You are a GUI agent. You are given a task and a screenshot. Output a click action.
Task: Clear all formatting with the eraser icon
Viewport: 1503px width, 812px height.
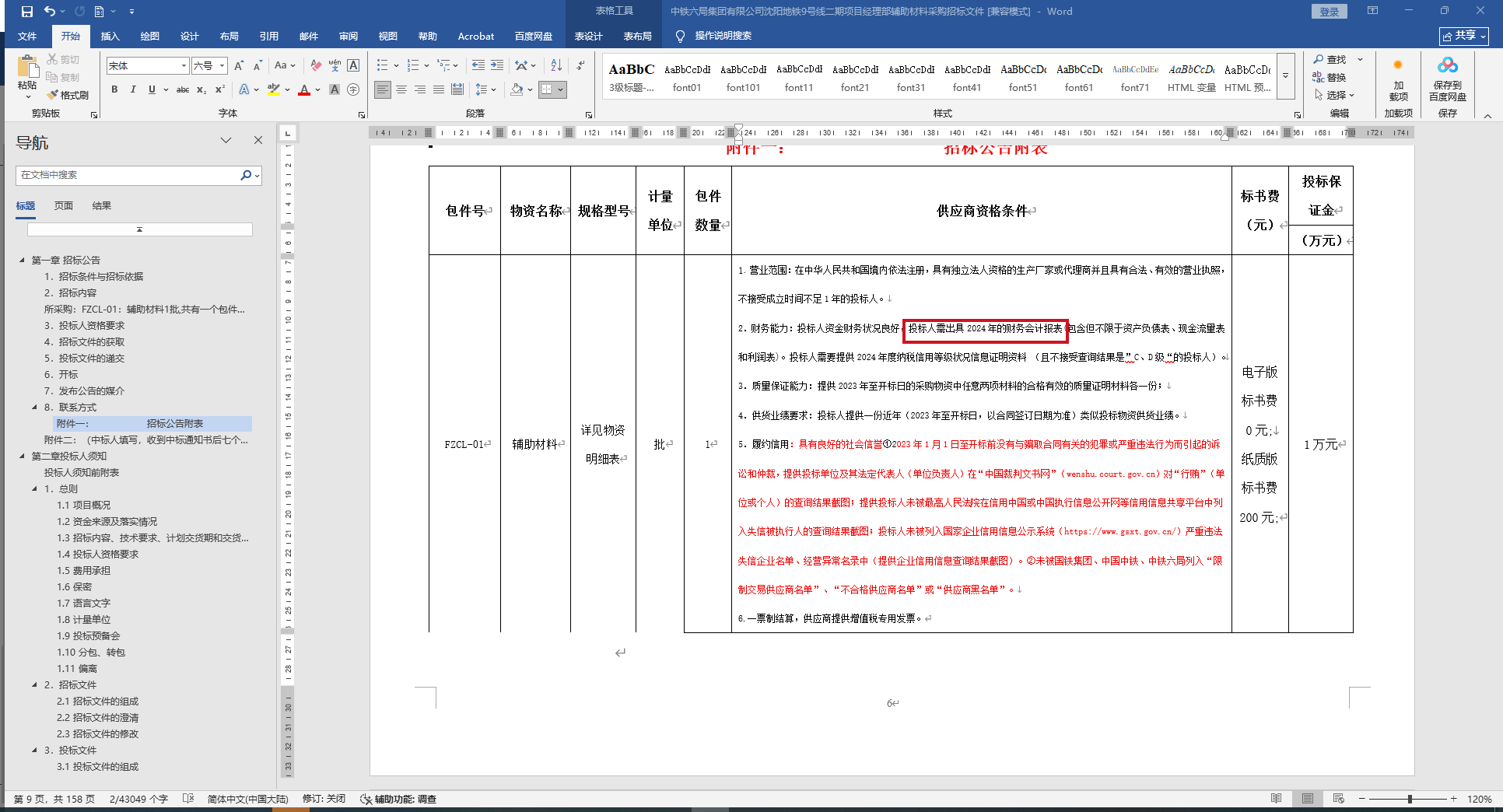click(x=316, y=66)
